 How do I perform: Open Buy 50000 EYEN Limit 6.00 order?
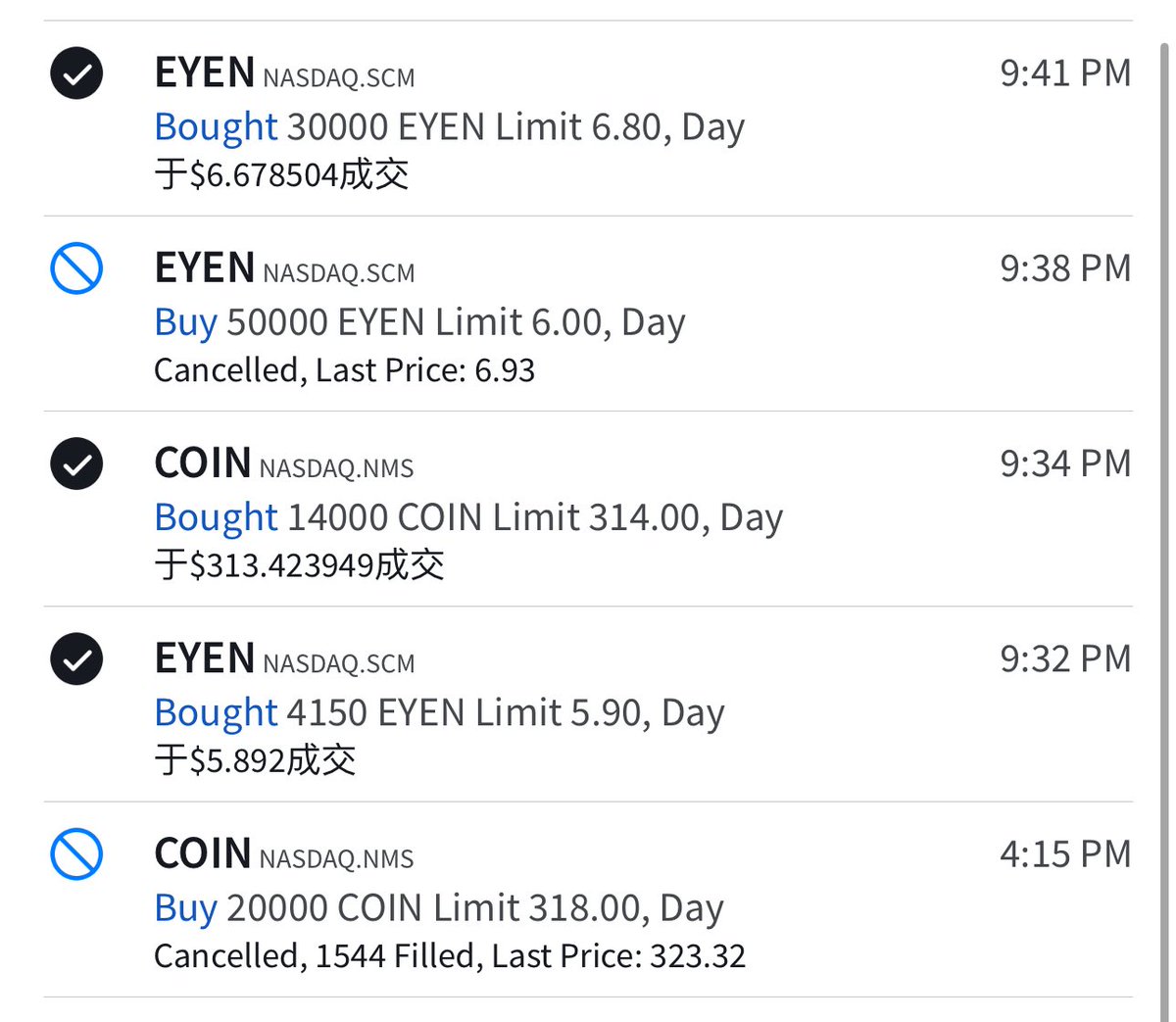click(419, 322)
